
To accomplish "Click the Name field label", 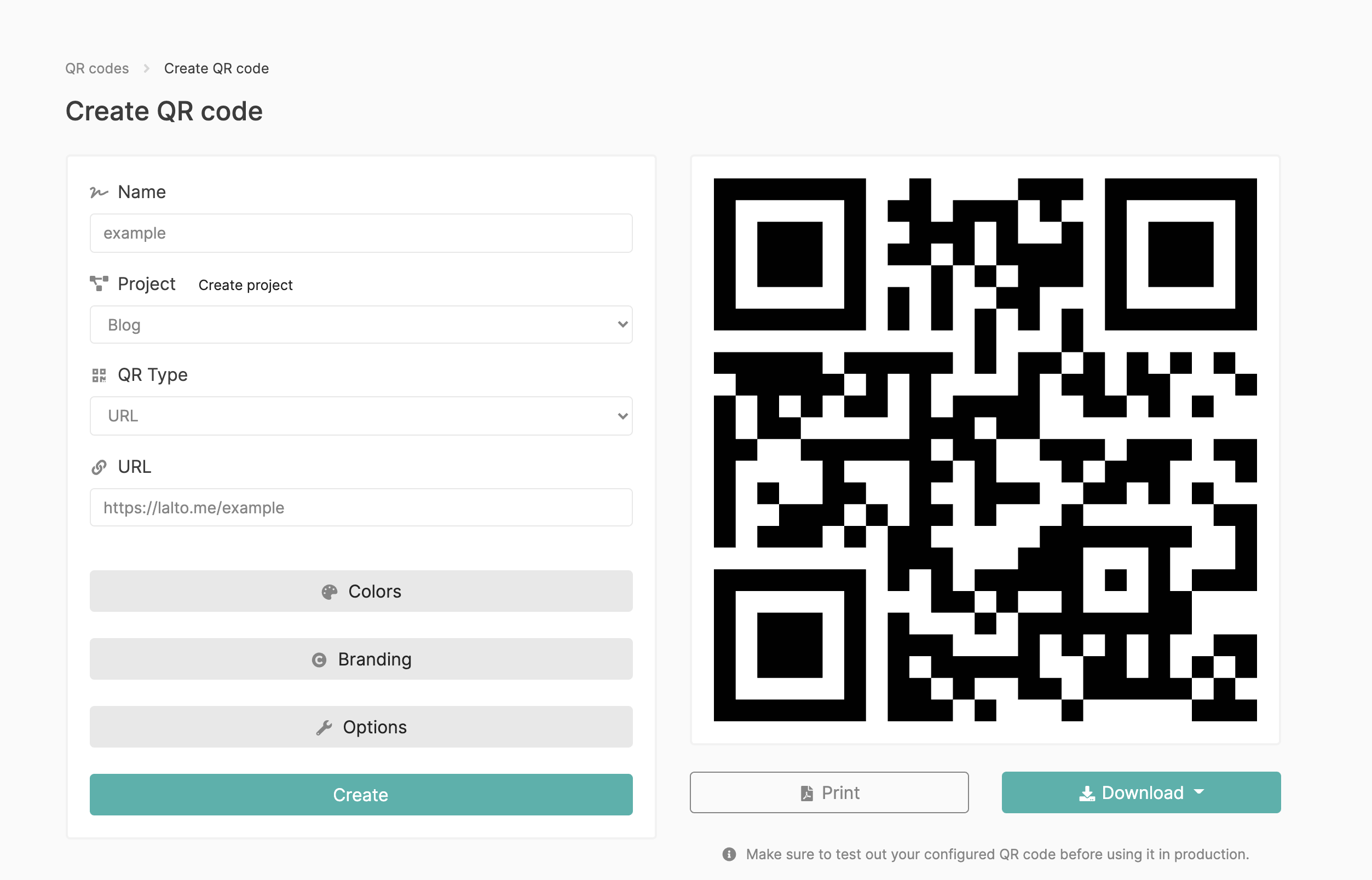I will coord(142,192).
